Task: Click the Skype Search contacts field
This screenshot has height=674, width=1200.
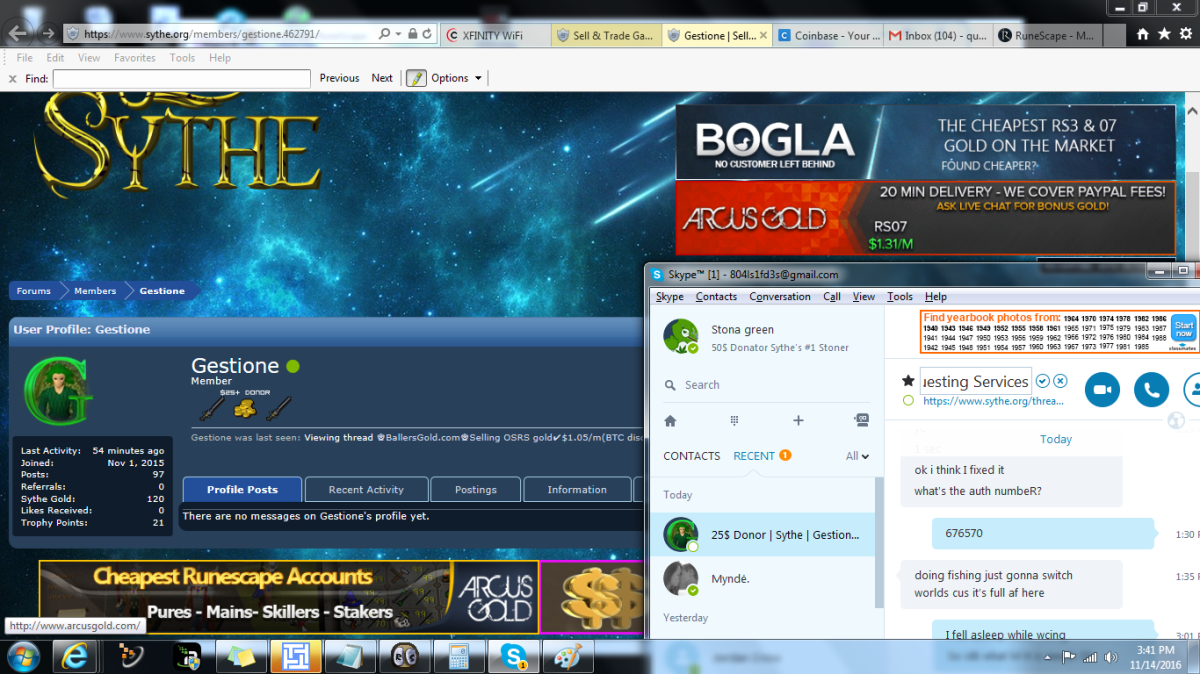Action: tap(765, 385)
